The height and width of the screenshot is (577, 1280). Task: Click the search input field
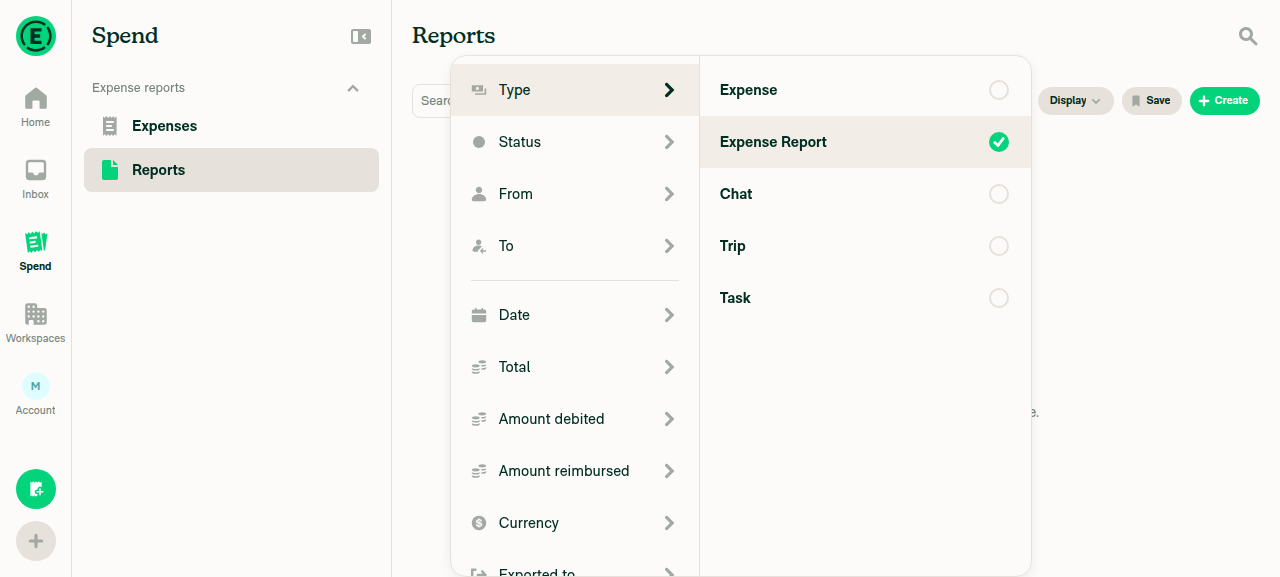pos(432,101)
